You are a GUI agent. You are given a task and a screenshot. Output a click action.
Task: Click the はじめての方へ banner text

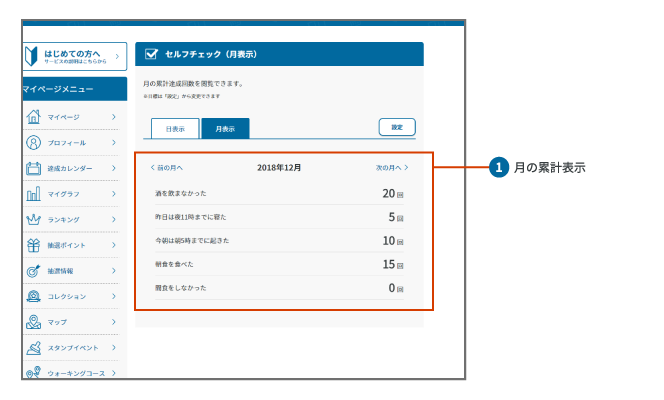point(72,54)
